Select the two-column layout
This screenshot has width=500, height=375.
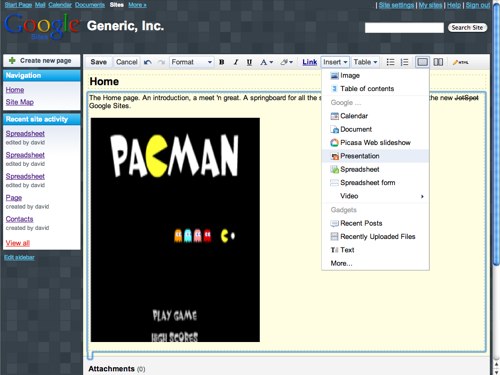[438, 62]
